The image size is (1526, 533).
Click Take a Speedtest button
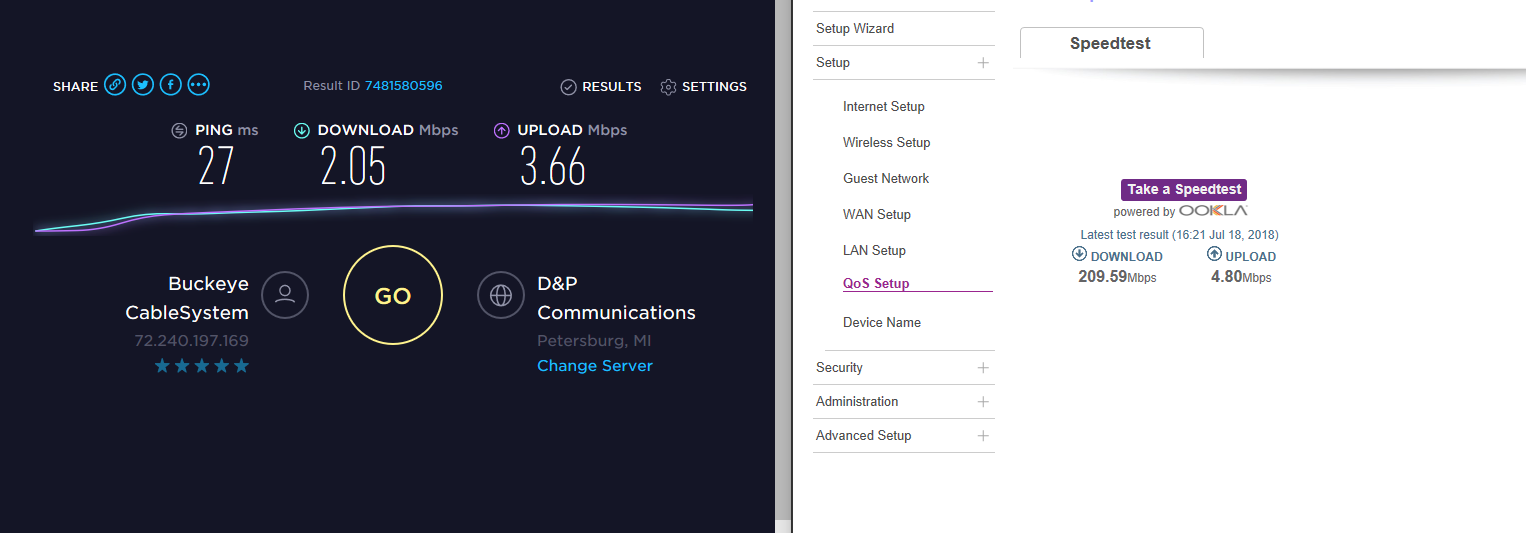click(x=1184, y=189)
